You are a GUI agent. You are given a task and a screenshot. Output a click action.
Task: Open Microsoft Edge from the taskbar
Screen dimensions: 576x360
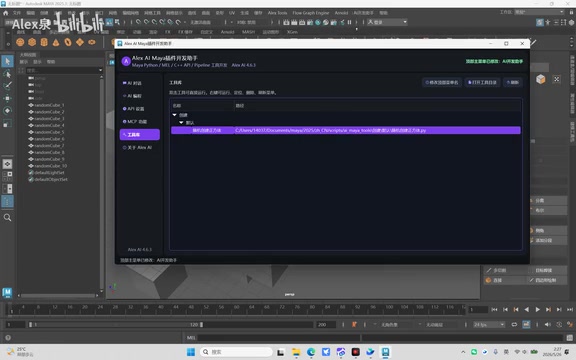[311, 352]
